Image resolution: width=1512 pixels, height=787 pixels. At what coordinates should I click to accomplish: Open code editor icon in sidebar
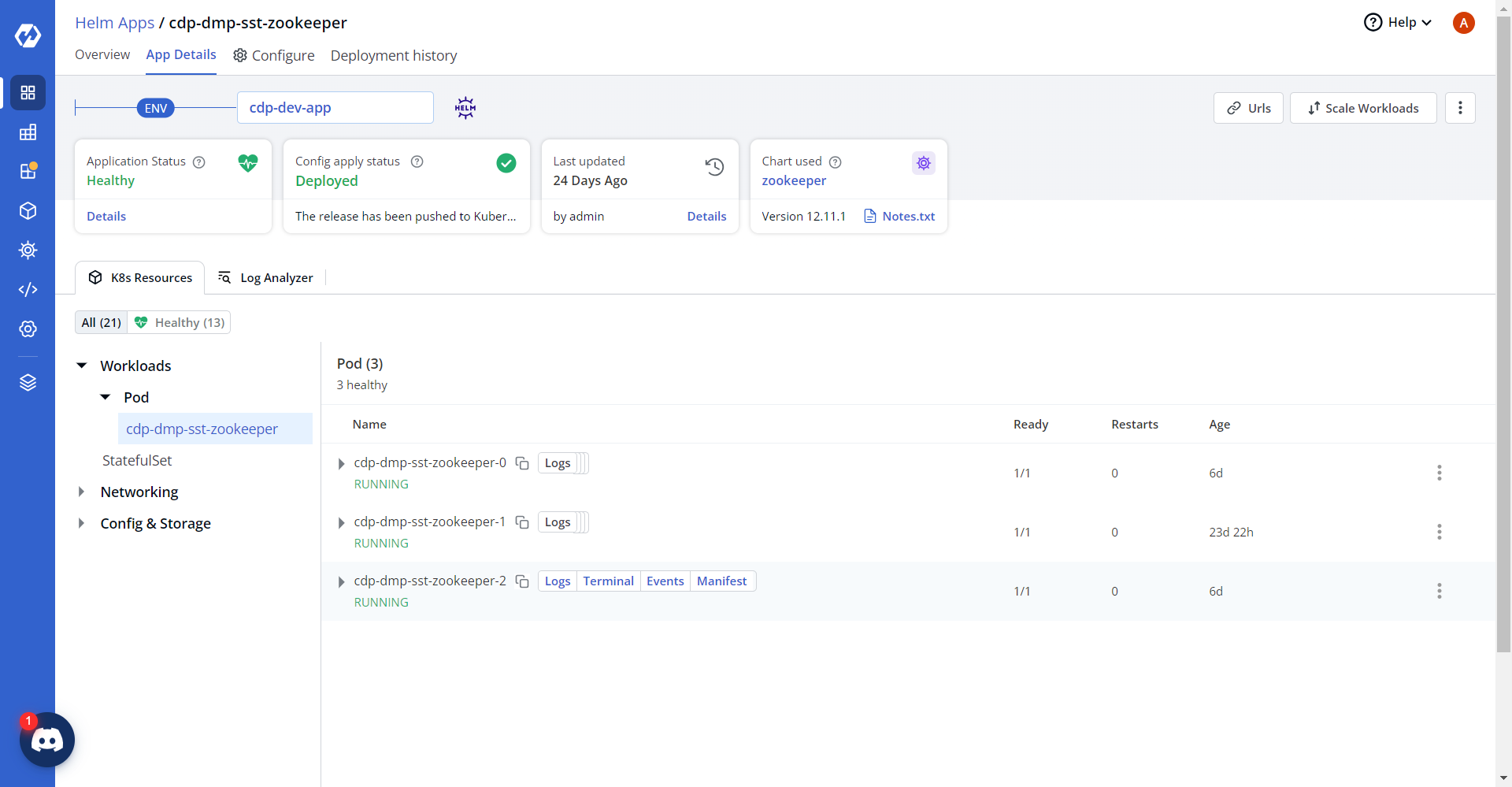pos(28,289)
